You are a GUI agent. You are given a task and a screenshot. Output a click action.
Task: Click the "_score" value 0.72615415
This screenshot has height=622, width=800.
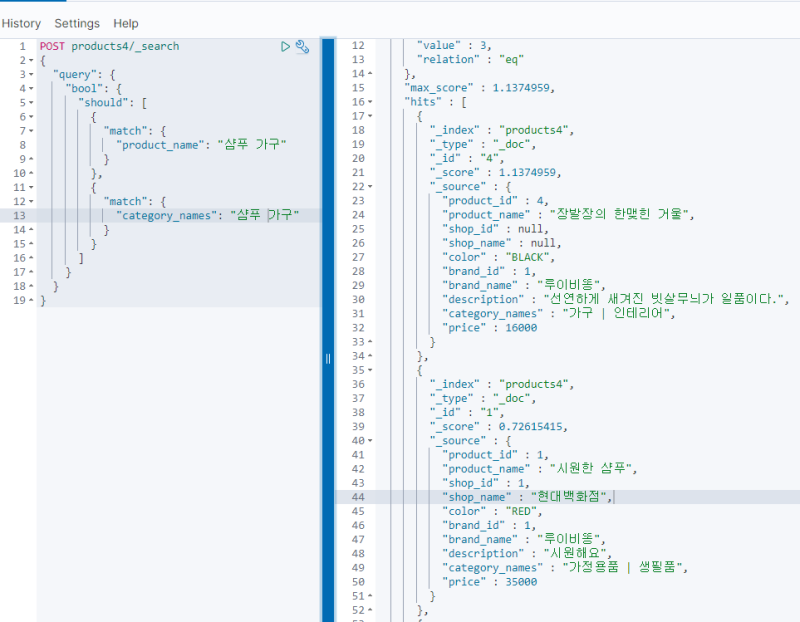(x=531, y=427)
